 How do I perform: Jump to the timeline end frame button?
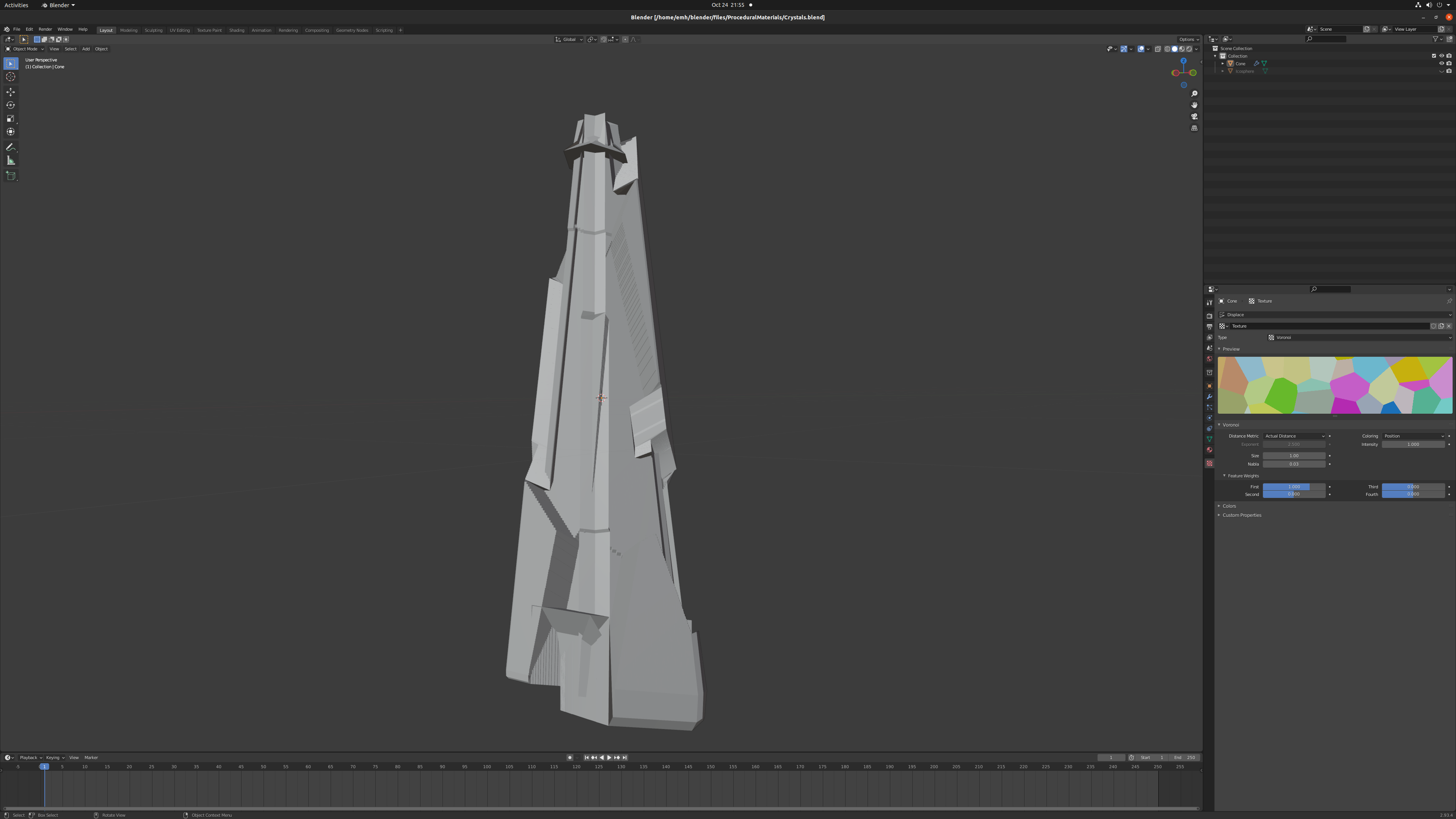click(624, 758)
